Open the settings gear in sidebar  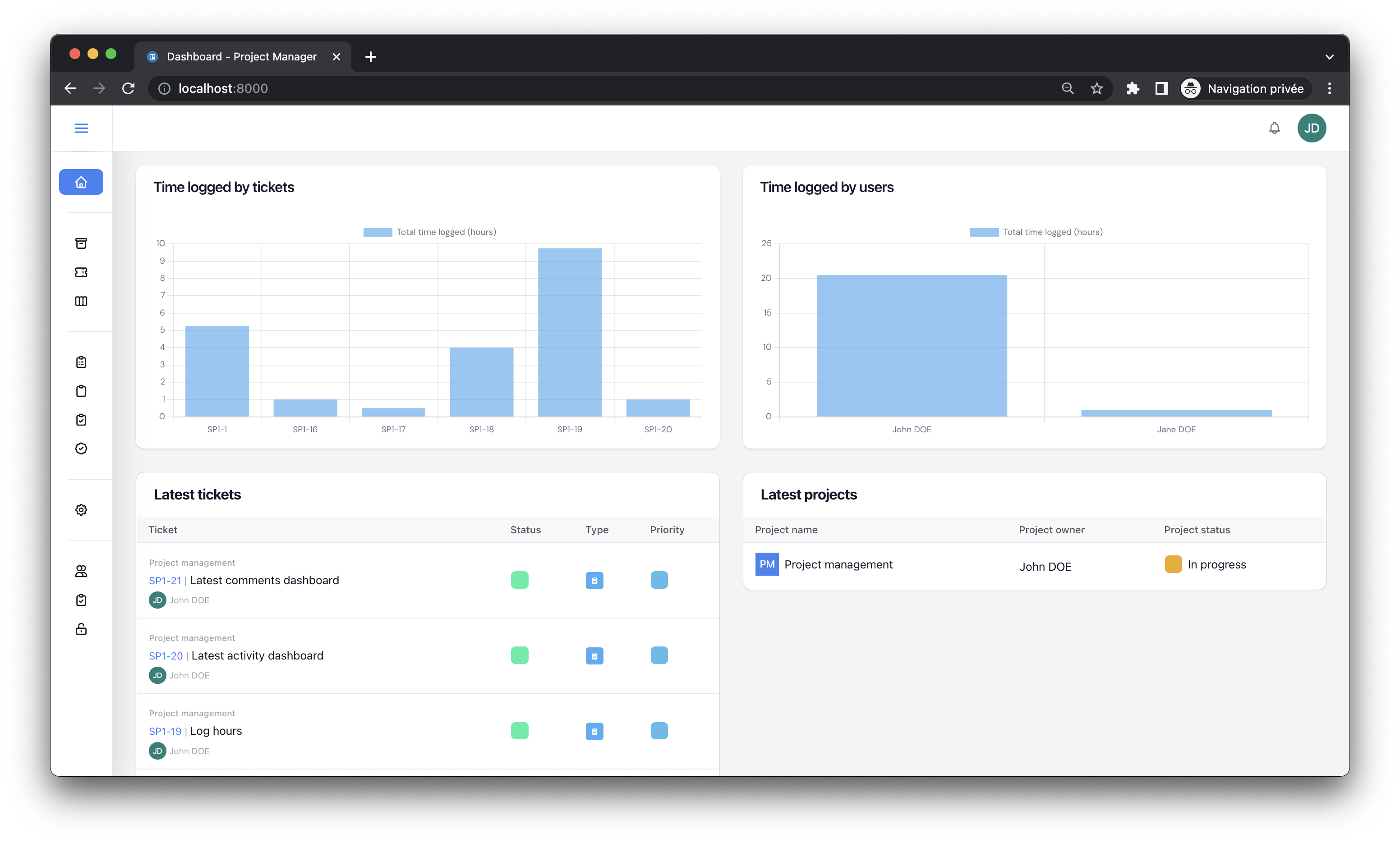pyautogui.click(x=81, y=509)
